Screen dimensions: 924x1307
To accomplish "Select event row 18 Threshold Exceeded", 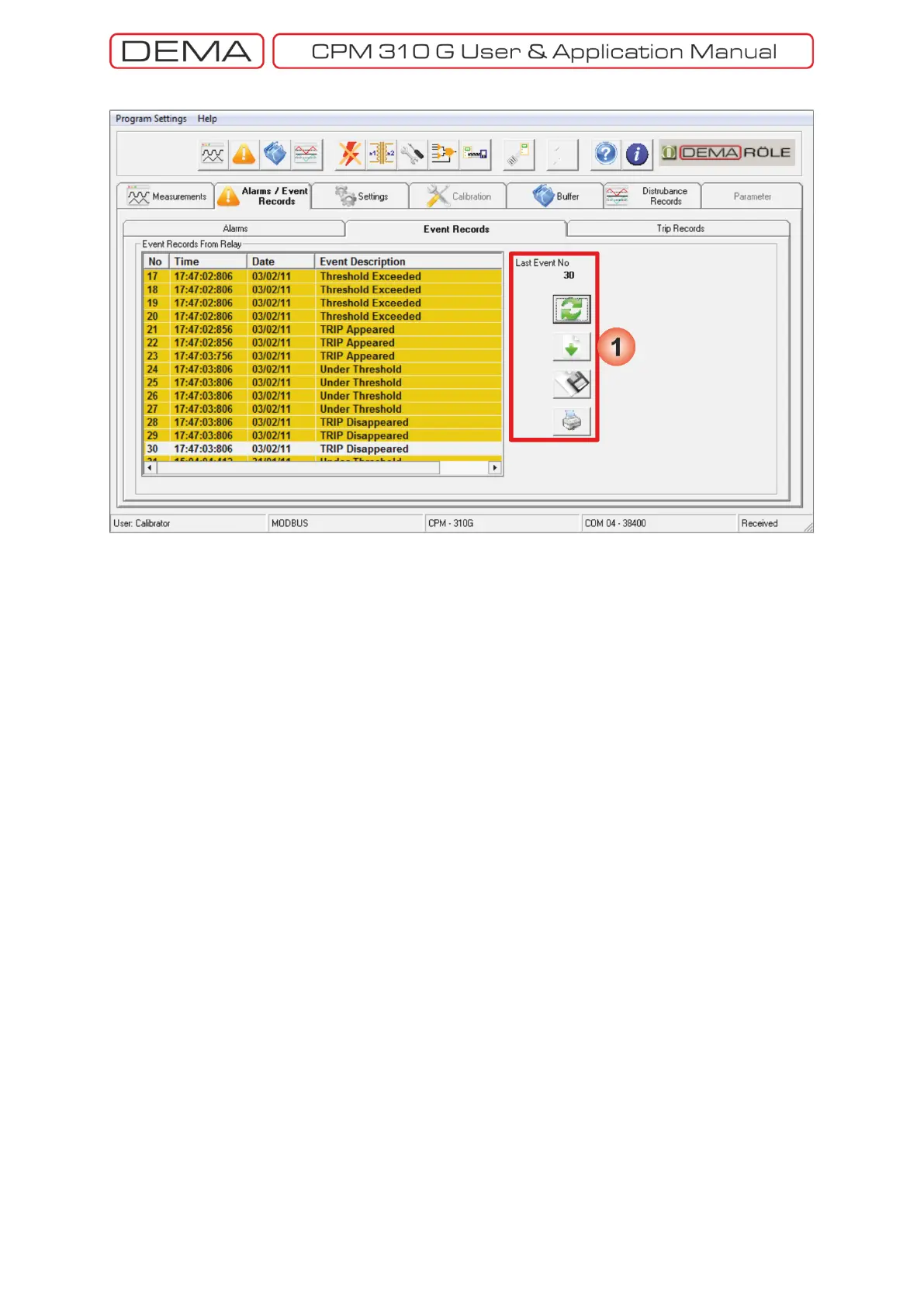I will click(x=323, y=289).
